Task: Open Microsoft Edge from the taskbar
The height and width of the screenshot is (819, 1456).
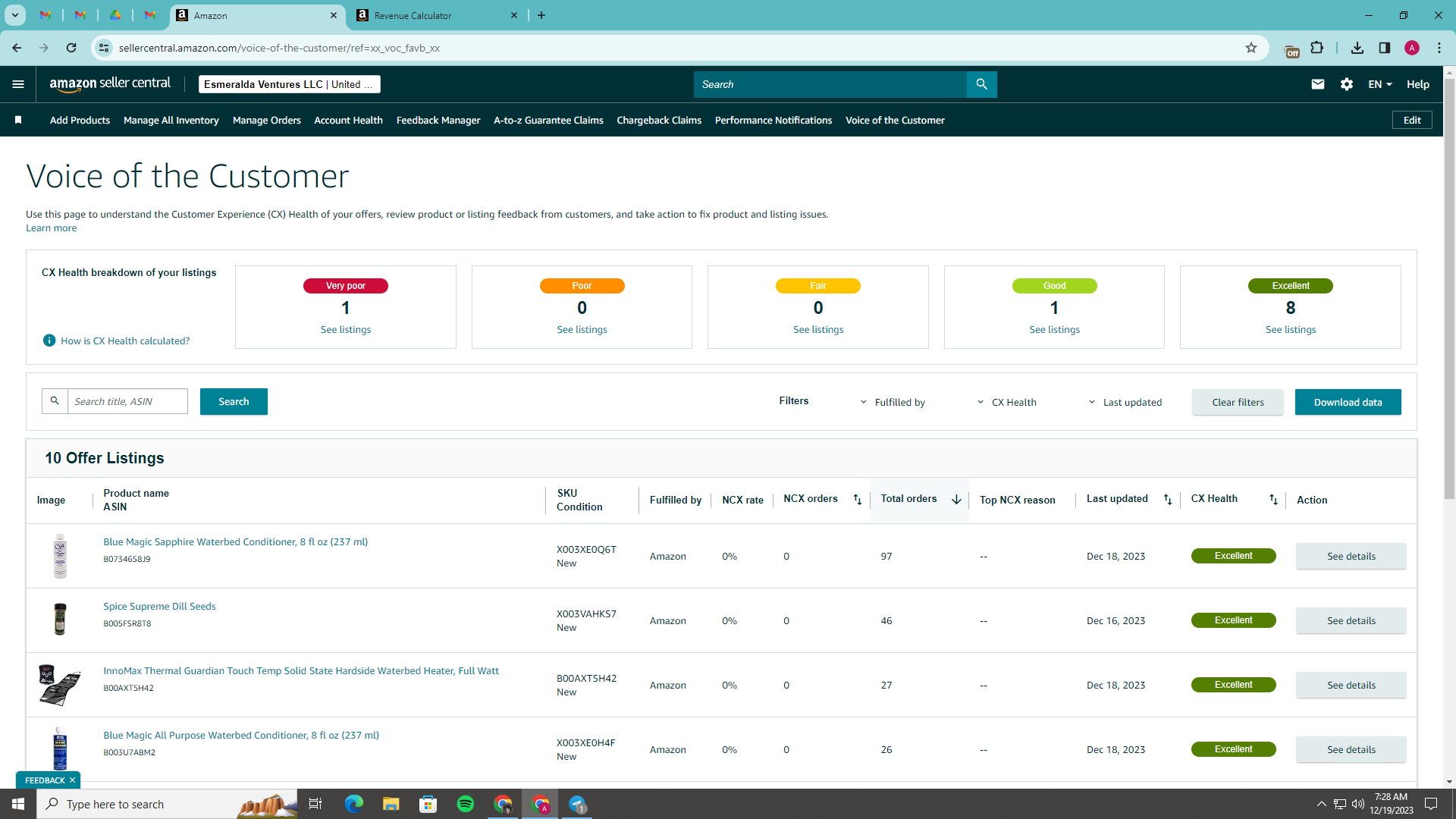Action: point(353,804)
